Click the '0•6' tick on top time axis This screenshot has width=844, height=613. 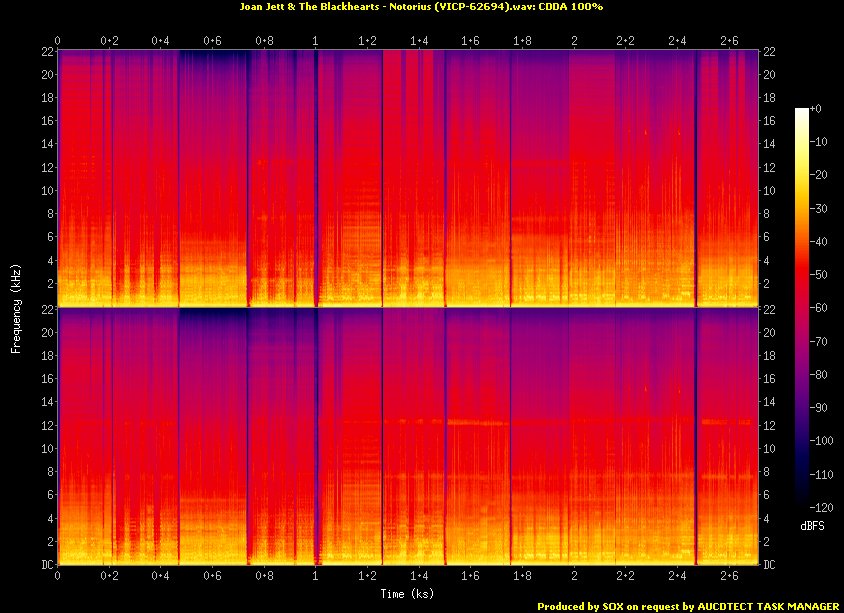pos(212,41)
